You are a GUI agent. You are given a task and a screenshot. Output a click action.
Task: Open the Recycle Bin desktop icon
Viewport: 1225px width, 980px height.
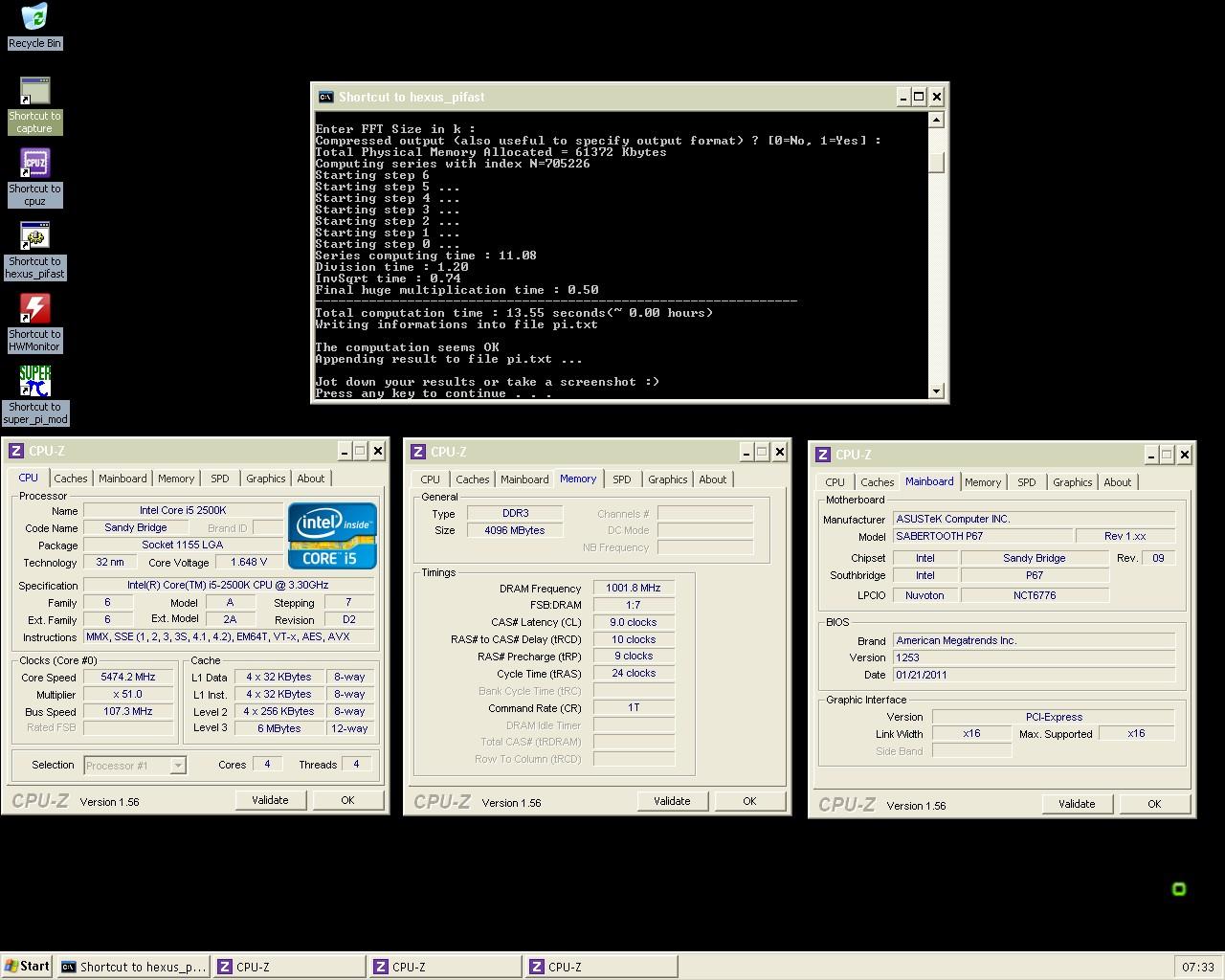tap(34, 26)
